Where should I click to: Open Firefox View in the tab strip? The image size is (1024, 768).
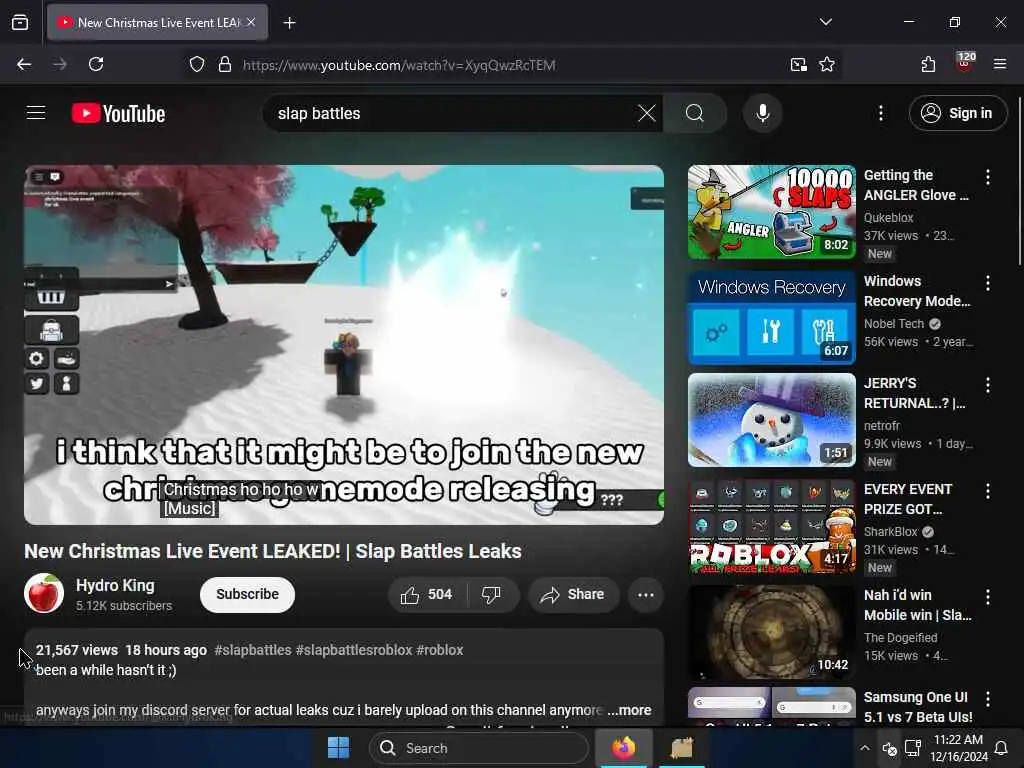[x=20, y=22]
